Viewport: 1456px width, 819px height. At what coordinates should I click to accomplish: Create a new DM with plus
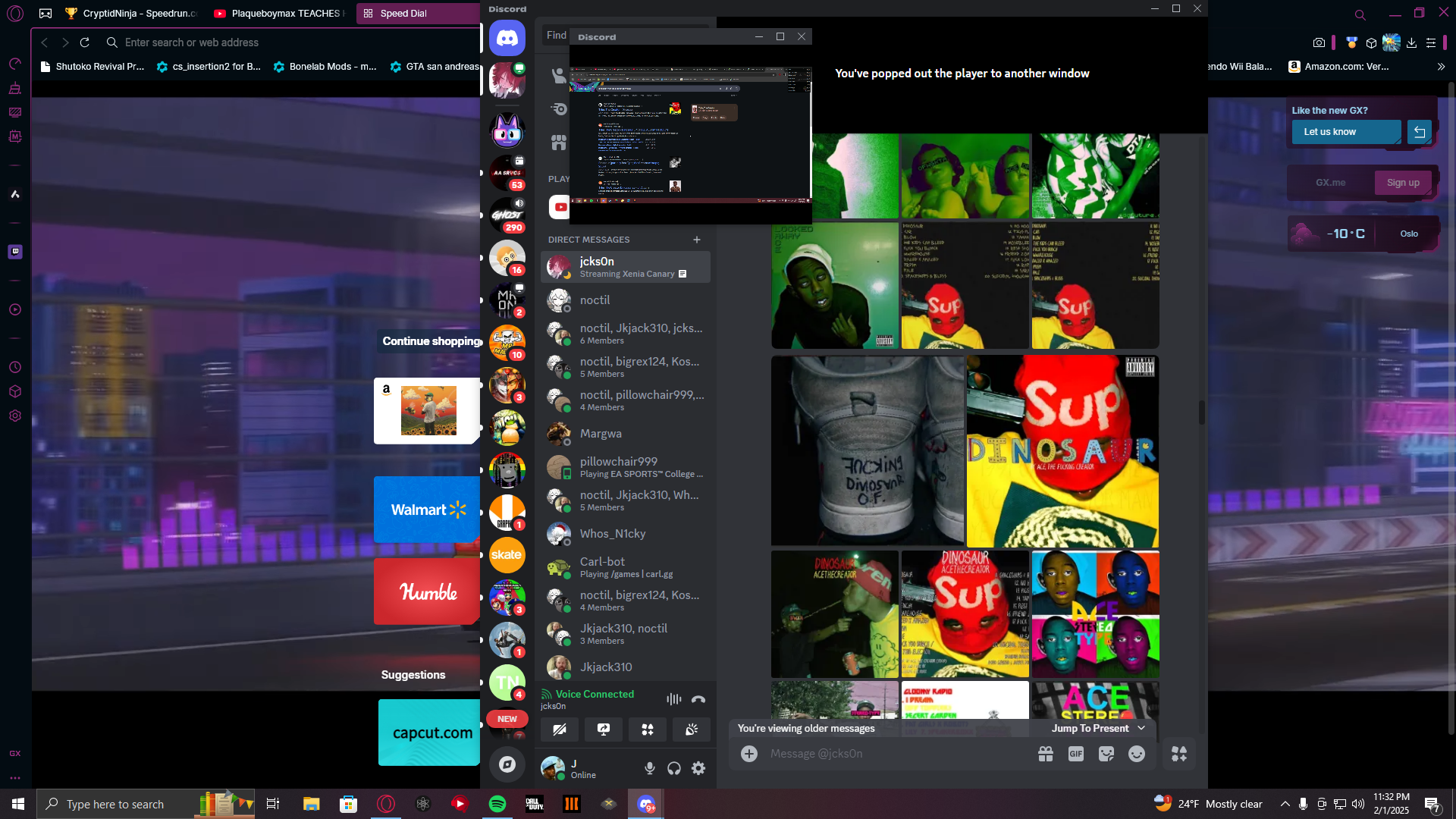(697, 240)
